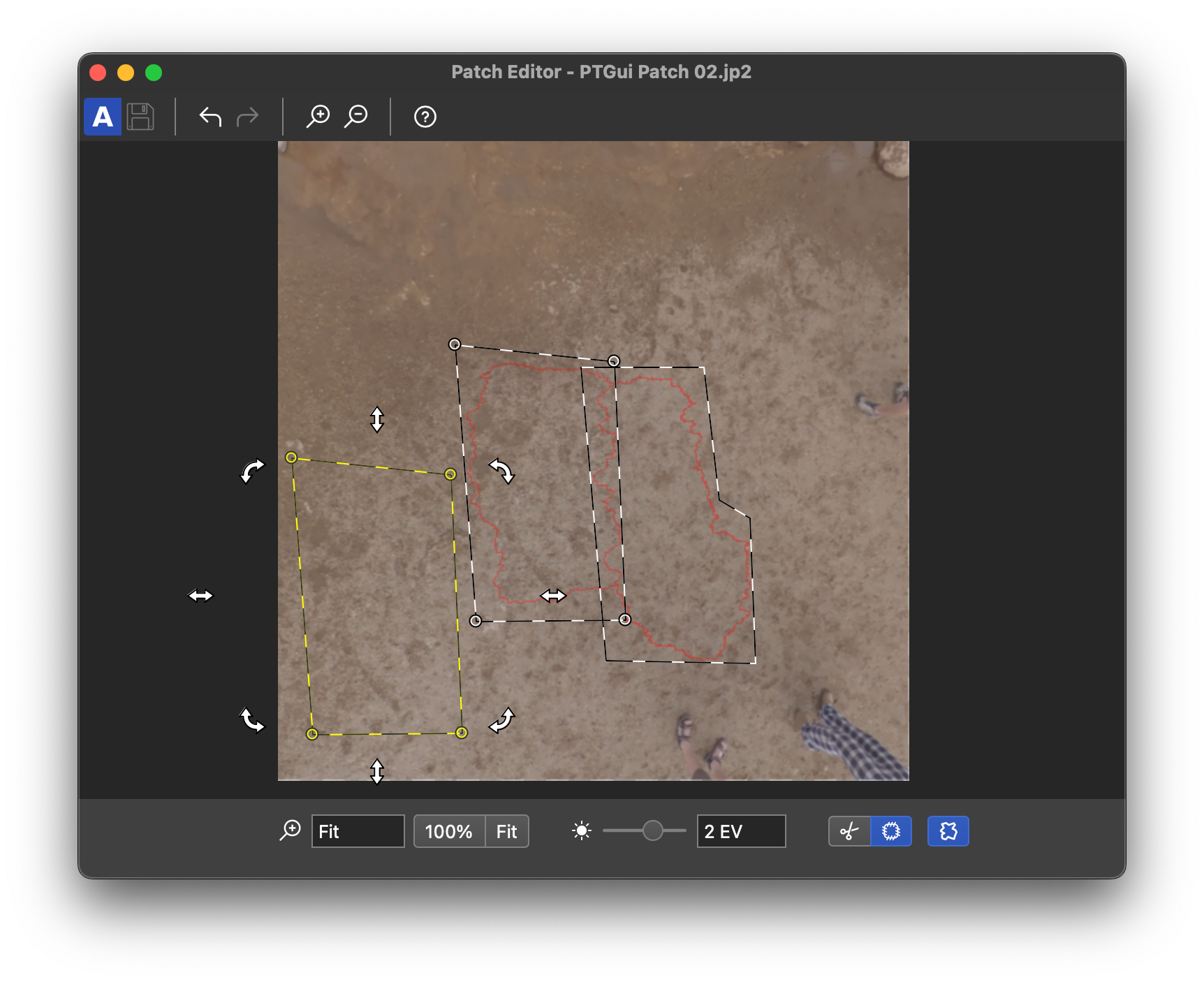Click the small magnifier icon beside the zoom field
This screenshot has height=982, width=1204.
[x=290, y=830]
